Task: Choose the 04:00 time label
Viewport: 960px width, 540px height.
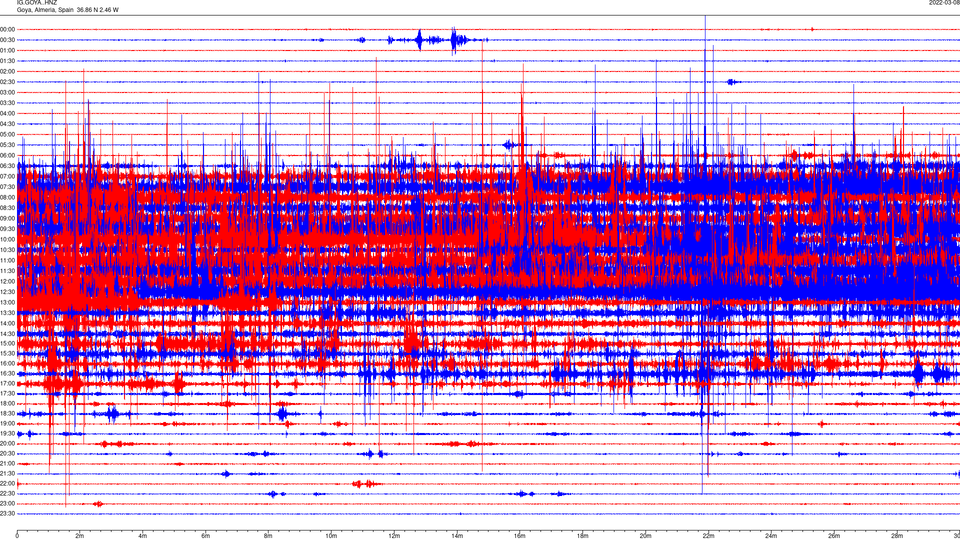Action: click(7, 113)
